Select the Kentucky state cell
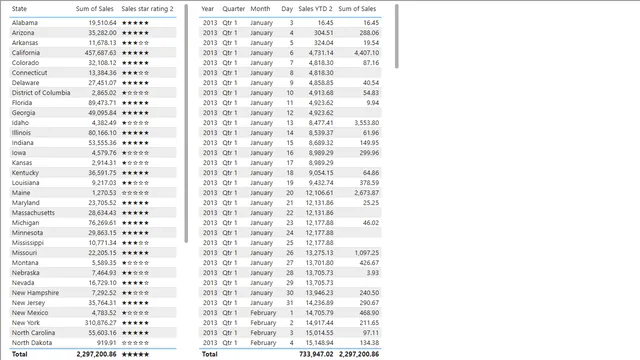 [25, 173]
